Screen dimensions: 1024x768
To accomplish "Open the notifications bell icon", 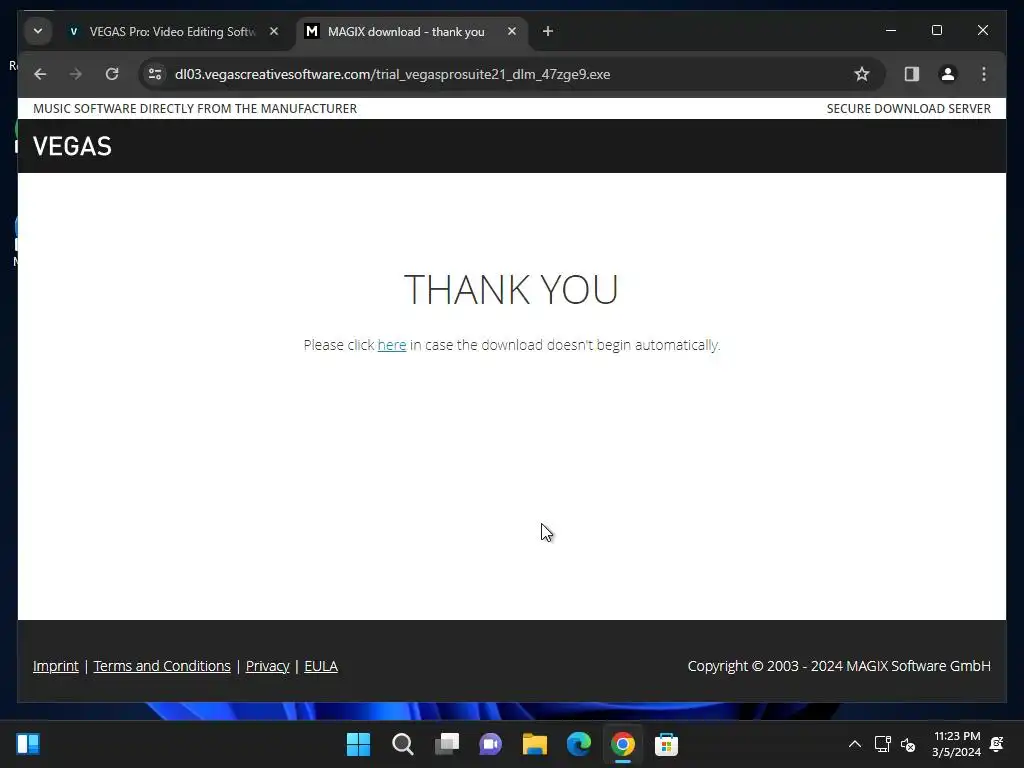I will tap(997, 744).
